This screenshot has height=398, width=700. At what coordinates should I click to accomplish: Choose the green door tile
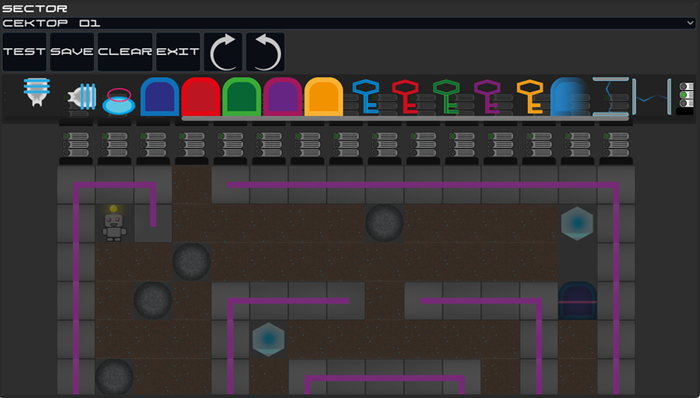click(242, 97)
